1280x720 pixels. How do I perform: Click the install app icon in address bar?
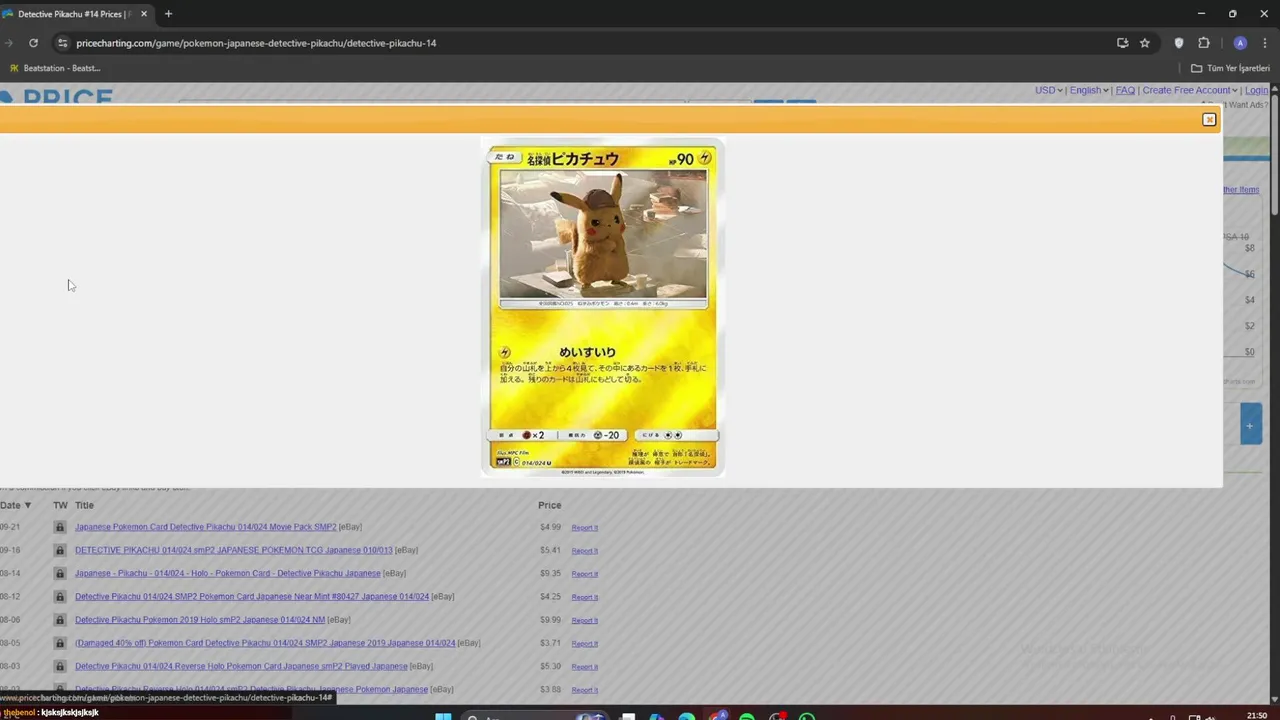click(x=1122, y=43)
